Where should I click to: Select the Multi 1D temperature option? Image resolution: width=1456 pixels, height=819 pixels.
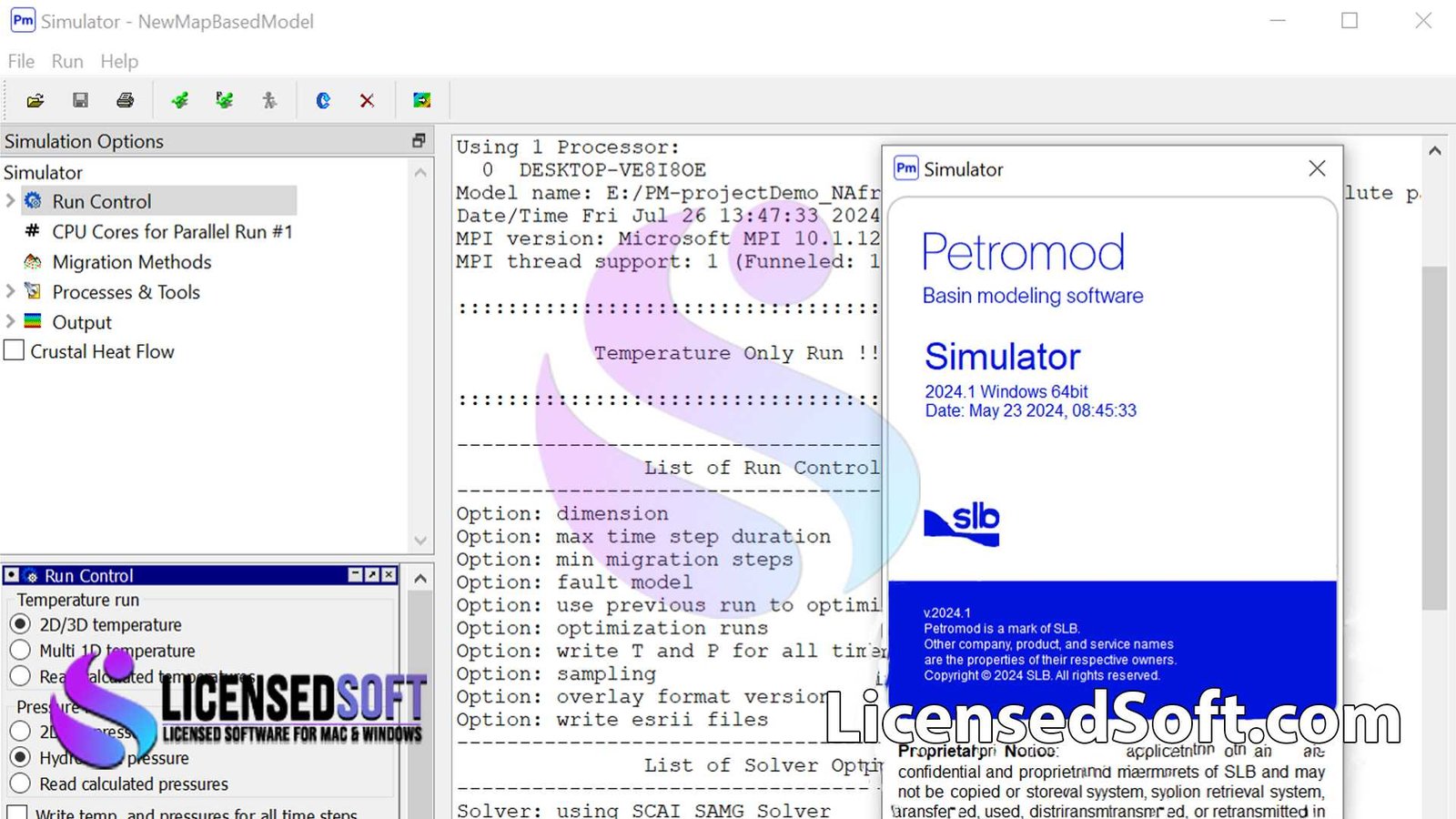point(20,650)
